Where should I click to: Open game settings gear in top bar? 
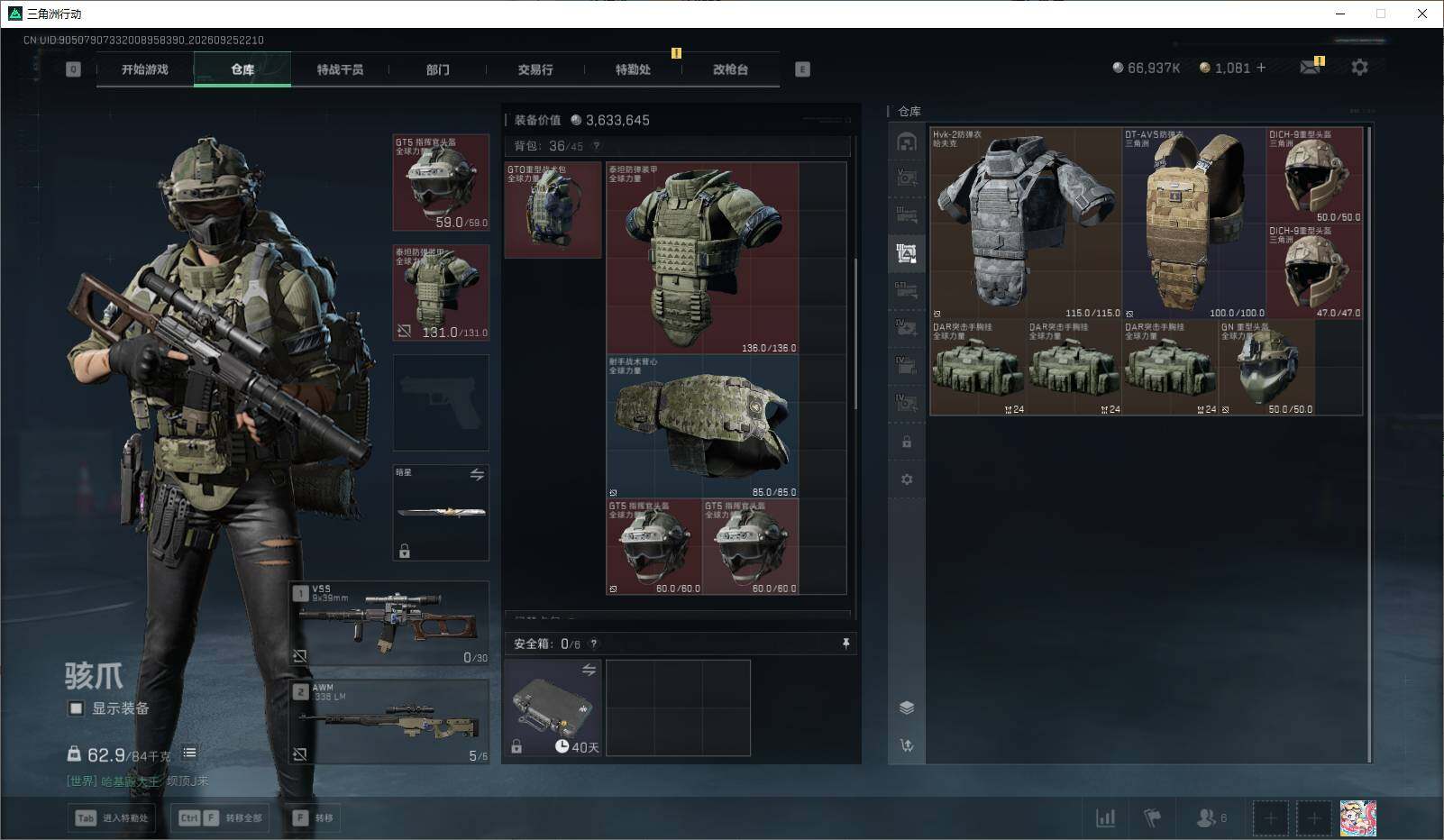(x=1359, y=68)
